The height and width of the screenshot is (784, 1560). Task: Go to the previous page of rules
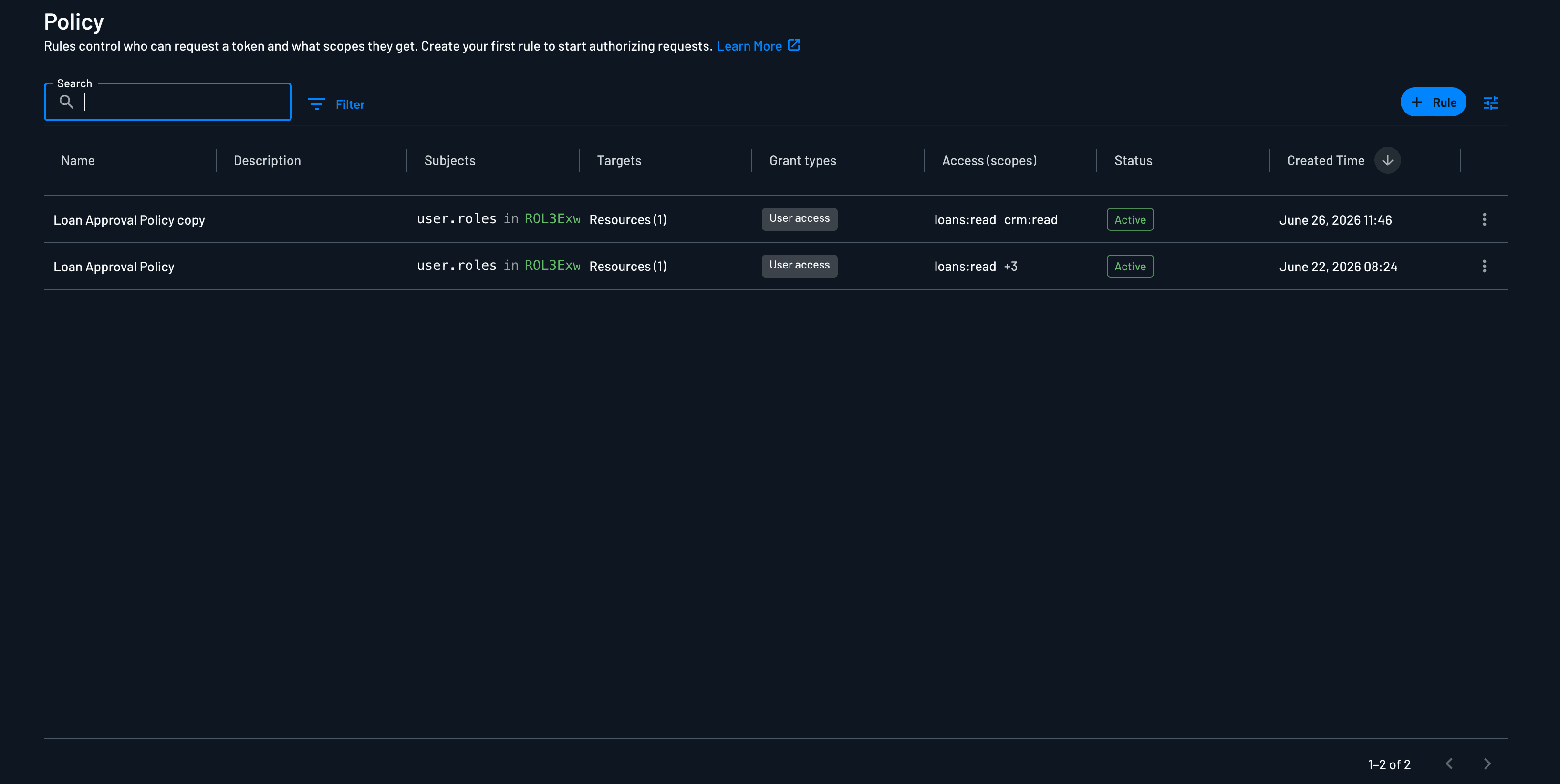pyautogui.click(x=1449, y=764)
